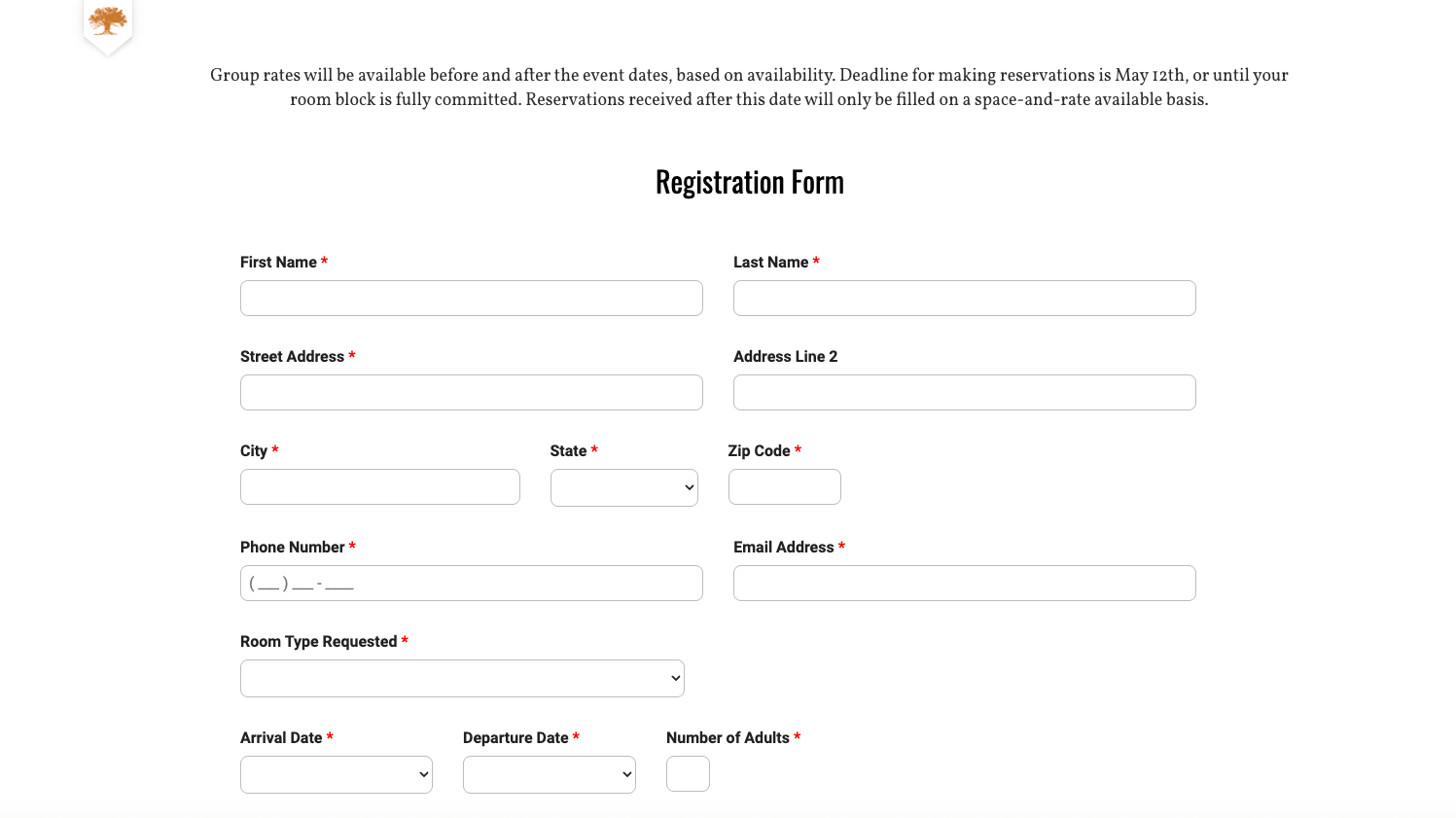1456x818 pixels.
Task: Focus the Email Address text field
Action: click(x=964, y=584)
